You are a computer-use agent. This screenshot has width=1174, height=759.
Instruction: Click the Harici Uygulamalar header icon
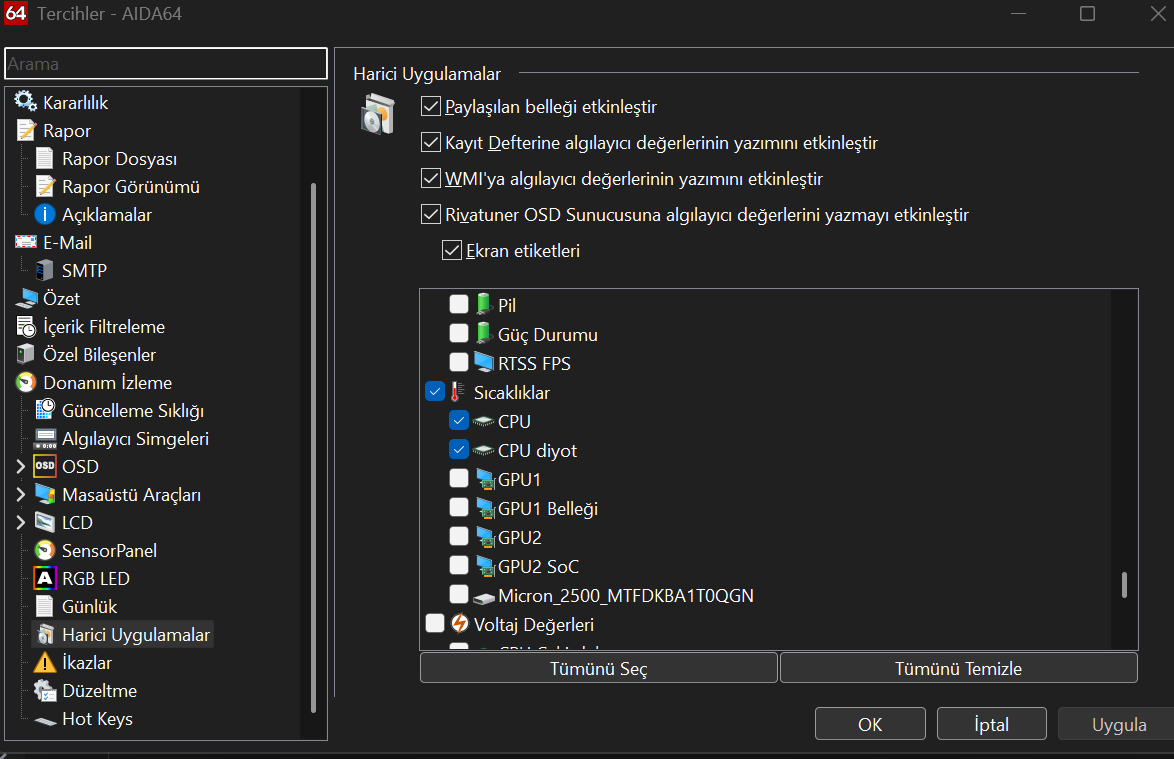click(x=378, y=114)
